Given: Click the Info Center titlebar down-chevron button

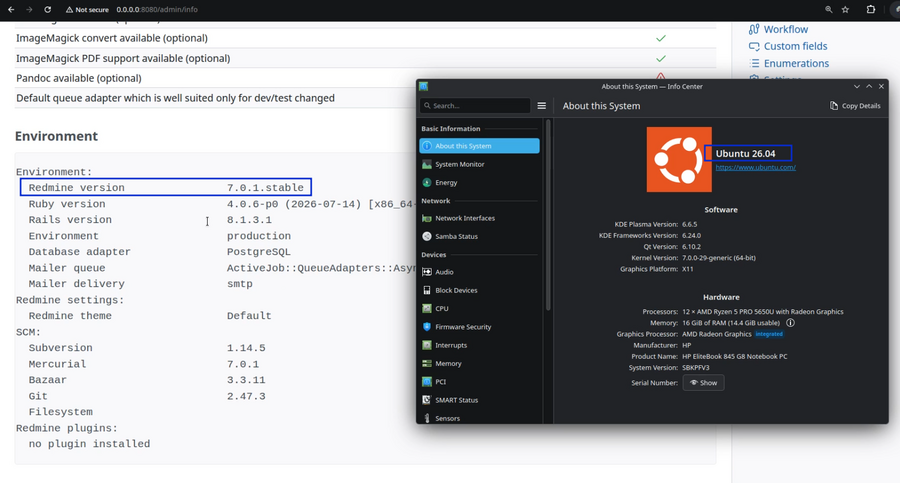Looking at the screenshot, I should (856, 86).
